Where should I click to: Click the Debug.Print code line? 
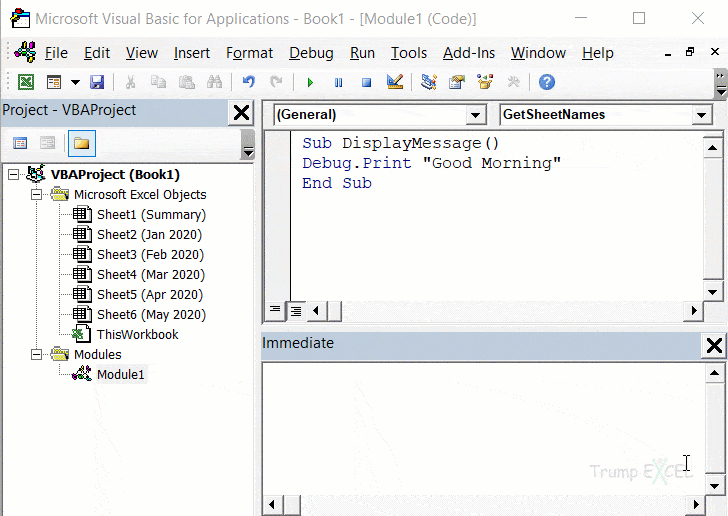431,163
